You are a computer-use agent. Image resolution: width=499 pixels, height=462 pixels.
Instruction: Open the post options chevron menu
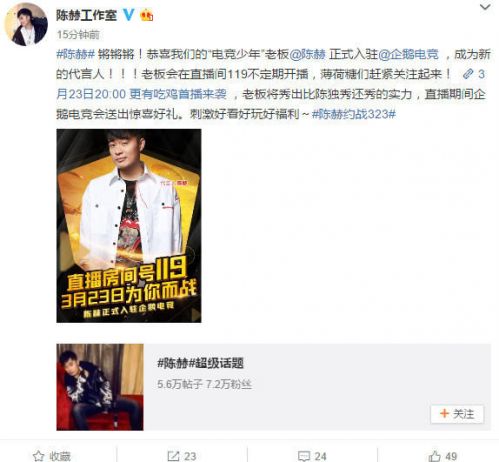coord(485,7)
